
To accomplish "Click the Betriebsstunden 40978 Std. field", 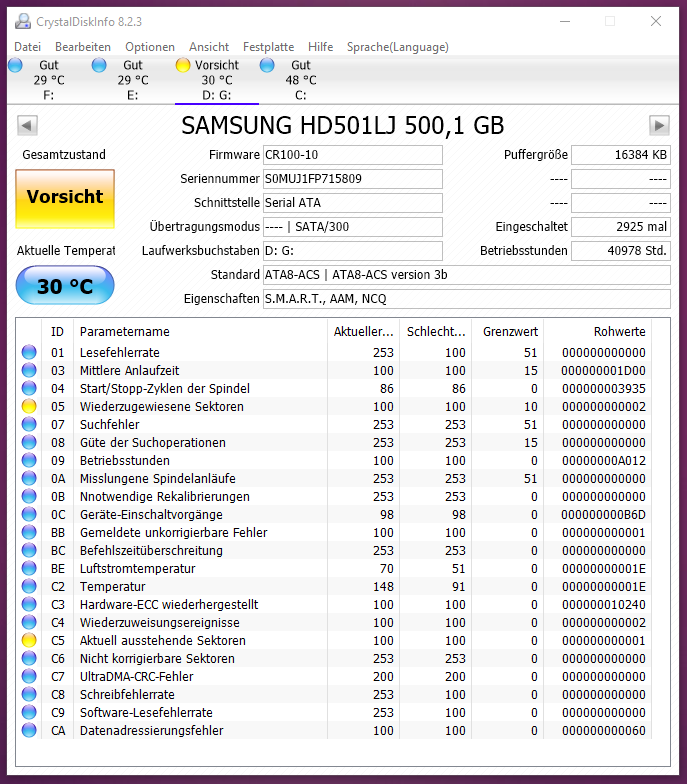I will 620,251.
